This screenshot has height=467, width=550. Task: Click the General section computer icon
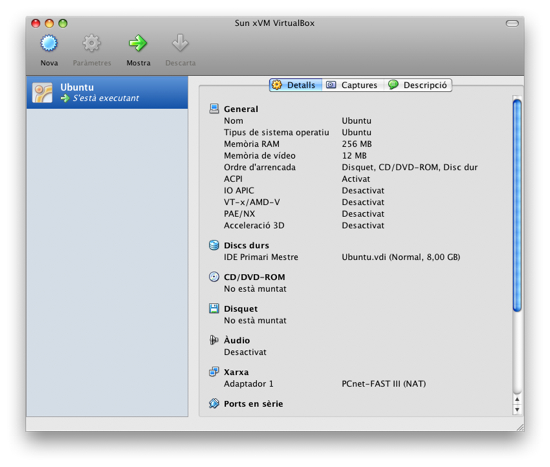coord(214,109)
